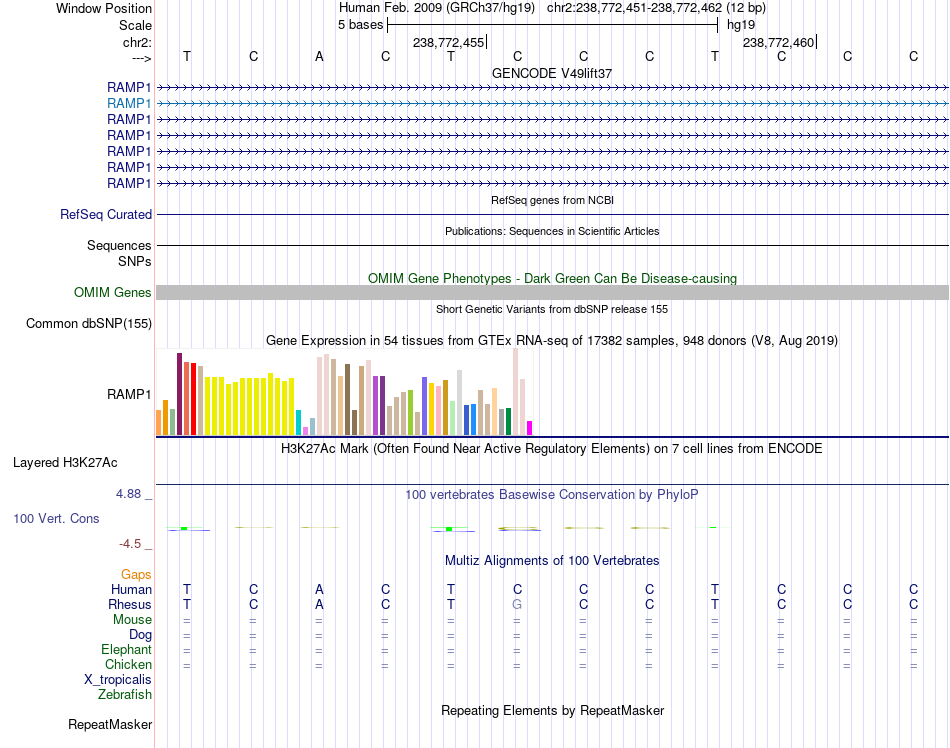The width and height of the screenshot is (950, 748).
Task: Open the 'RefSeq genes from NCBI' track title
Action: [552, 200]
